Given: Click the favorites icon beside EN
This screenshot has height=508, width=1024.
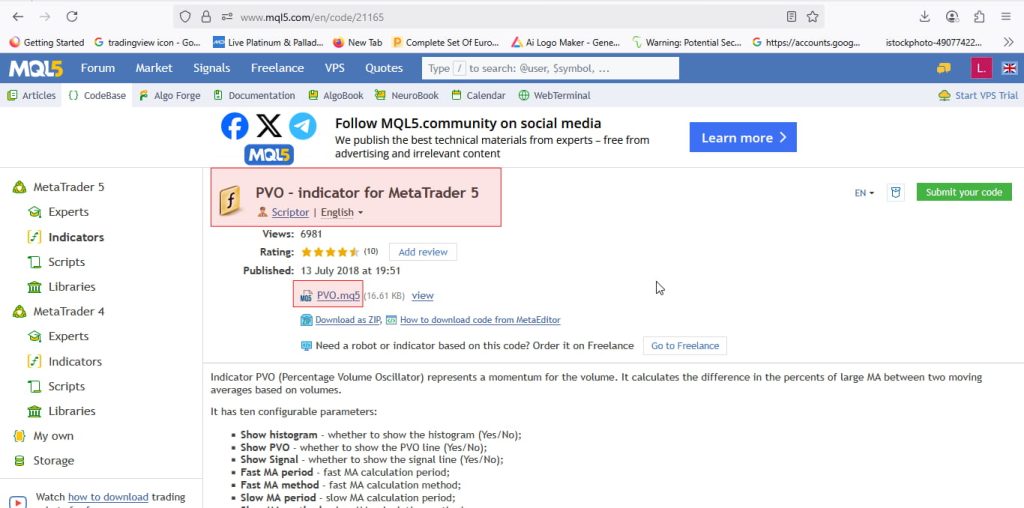Looking at the screenshot, I should (x=895, y=193).
